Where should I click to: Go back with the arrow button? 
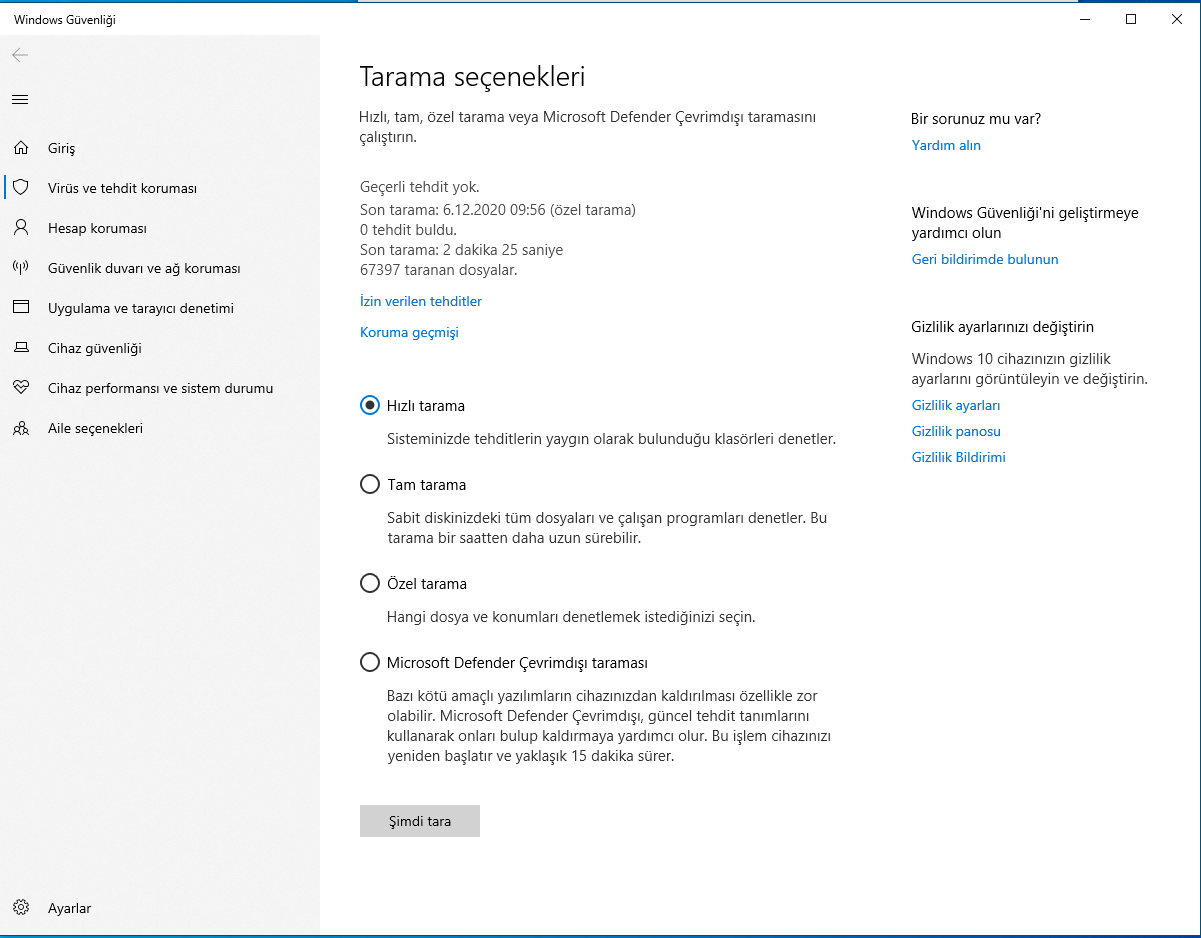click(x=20, y=55)
